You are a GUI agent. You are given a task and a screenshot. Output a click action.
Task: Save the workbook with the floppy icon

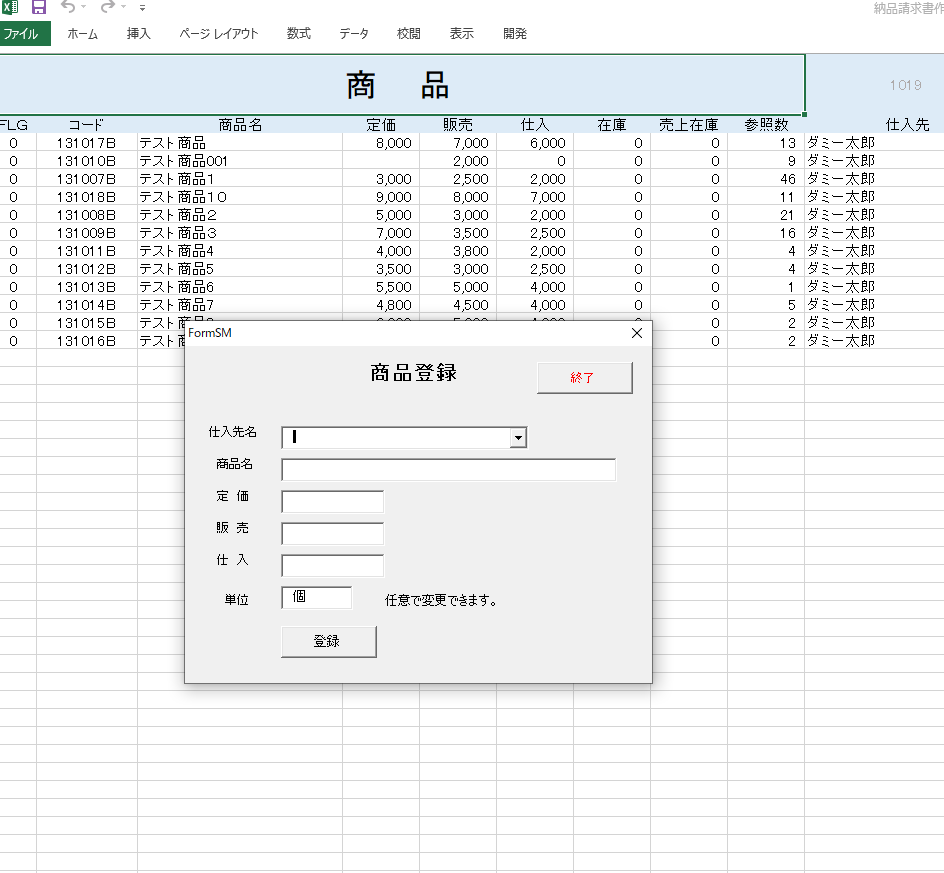(39, 7)
